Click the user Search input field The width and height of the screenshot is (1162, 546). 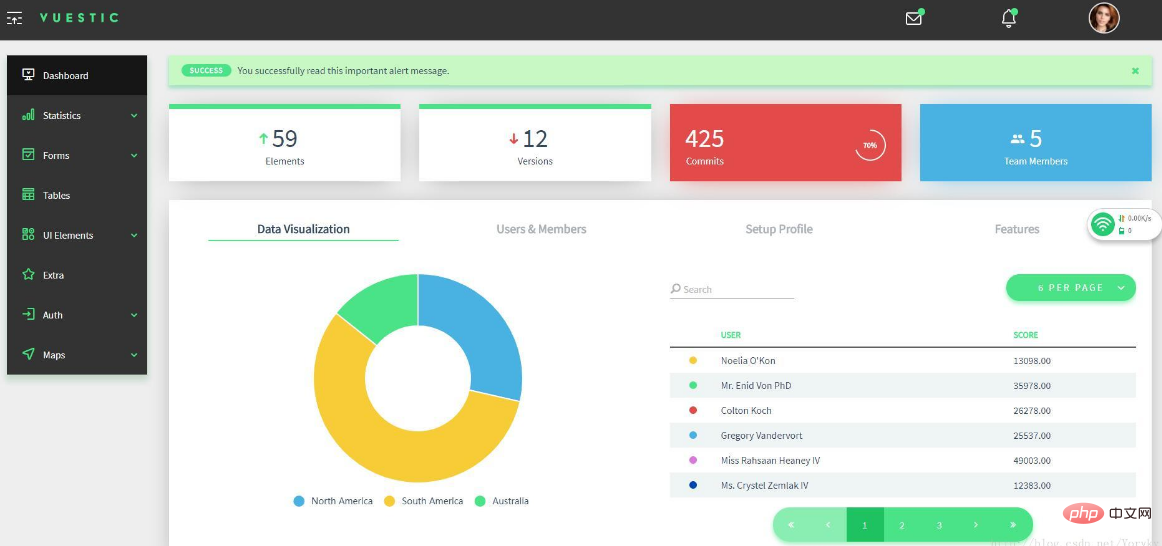coord(737,289)
